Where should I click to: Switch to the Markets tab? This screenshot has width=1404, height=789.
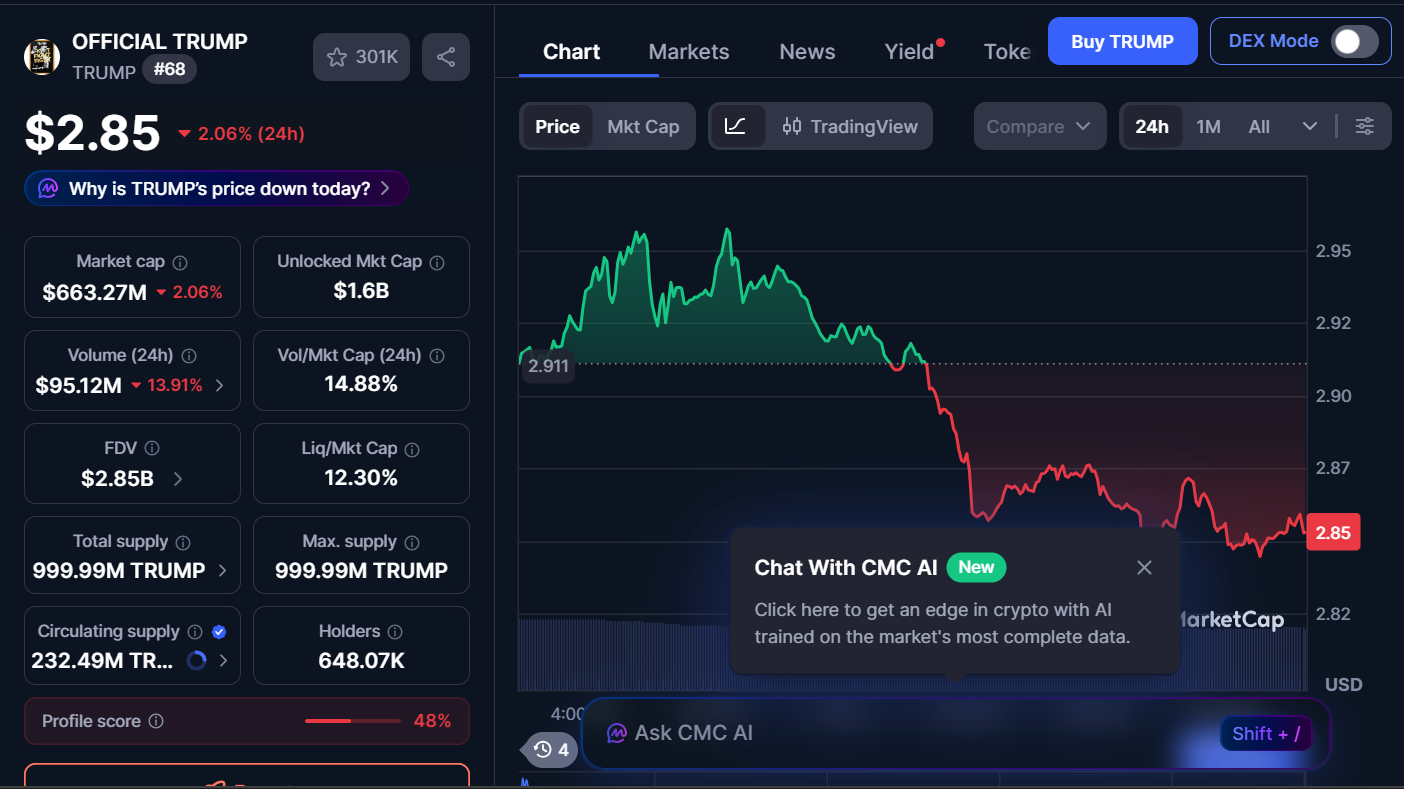pos(688,52)
